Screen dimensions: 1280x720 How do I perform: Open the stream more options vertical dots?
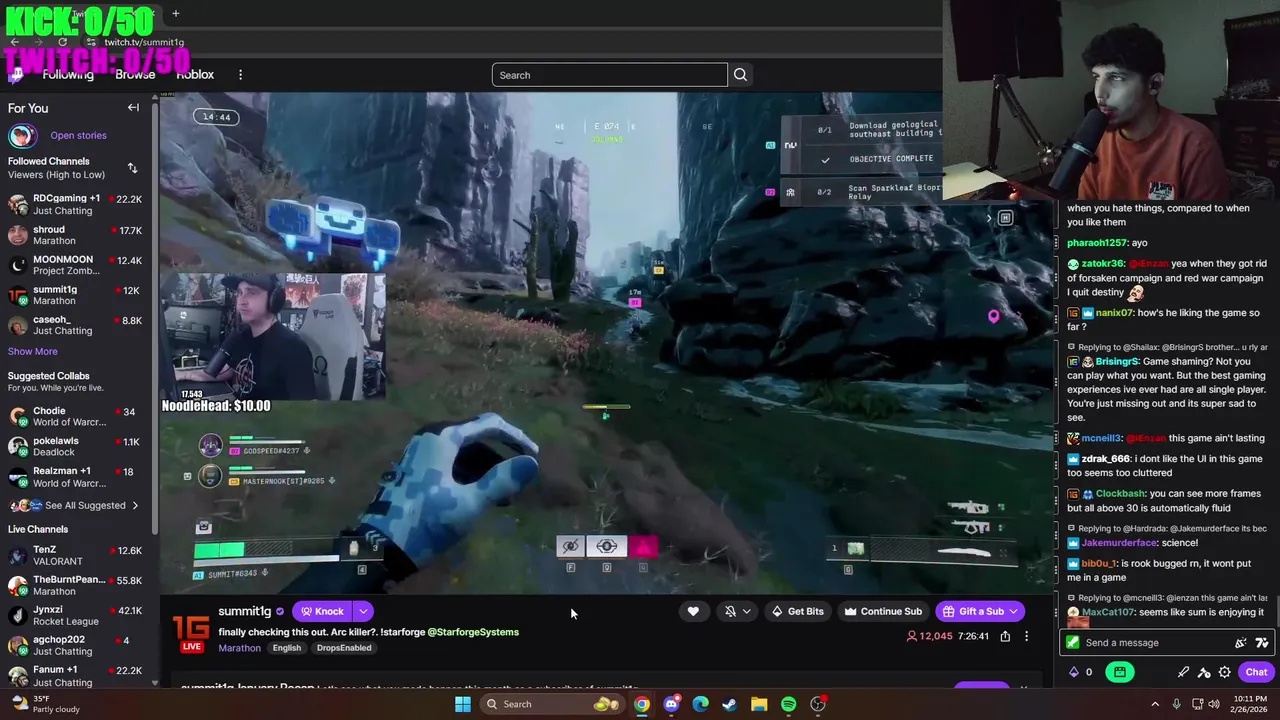point(1026,636)
